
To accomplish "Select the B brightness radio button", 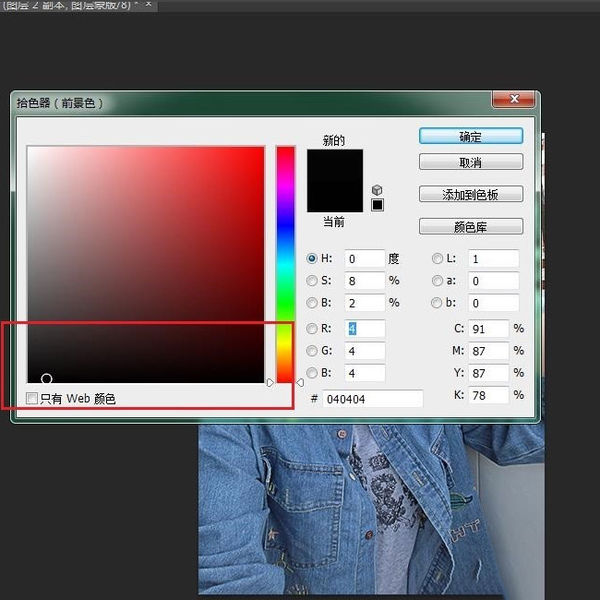I will click(312, 303).
